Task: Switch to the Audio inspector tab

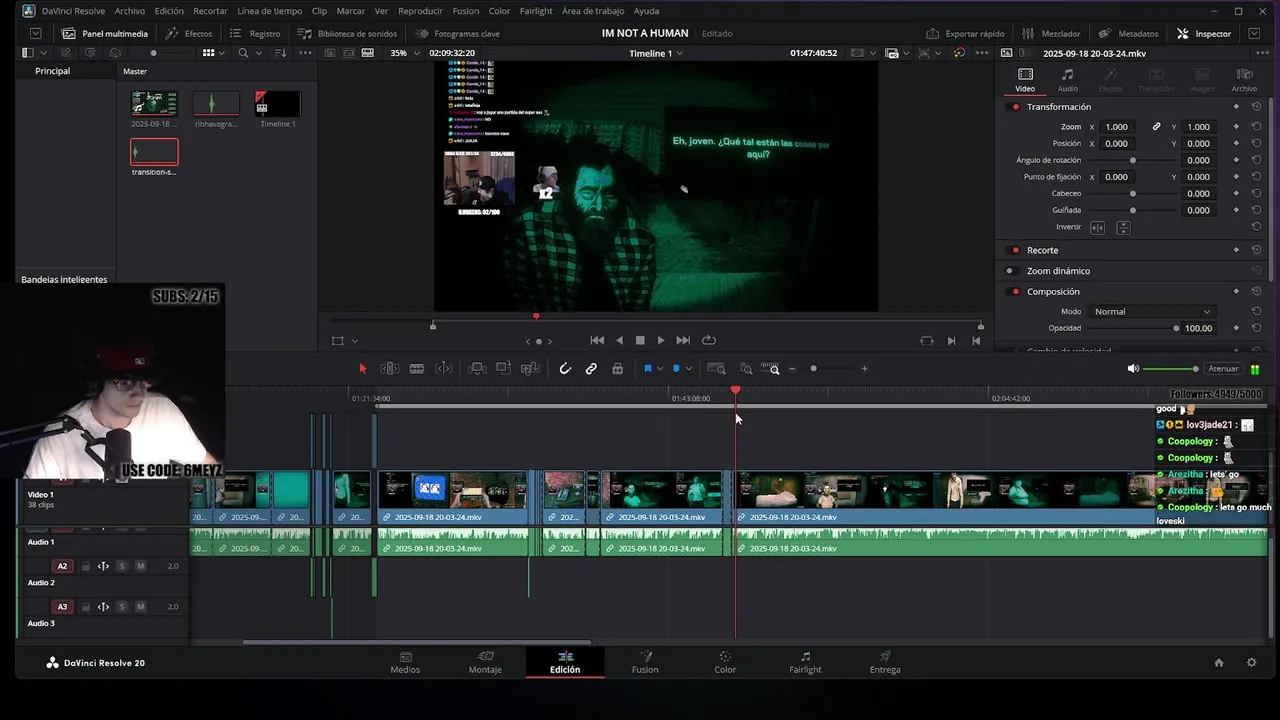Action: point(1067,79)
